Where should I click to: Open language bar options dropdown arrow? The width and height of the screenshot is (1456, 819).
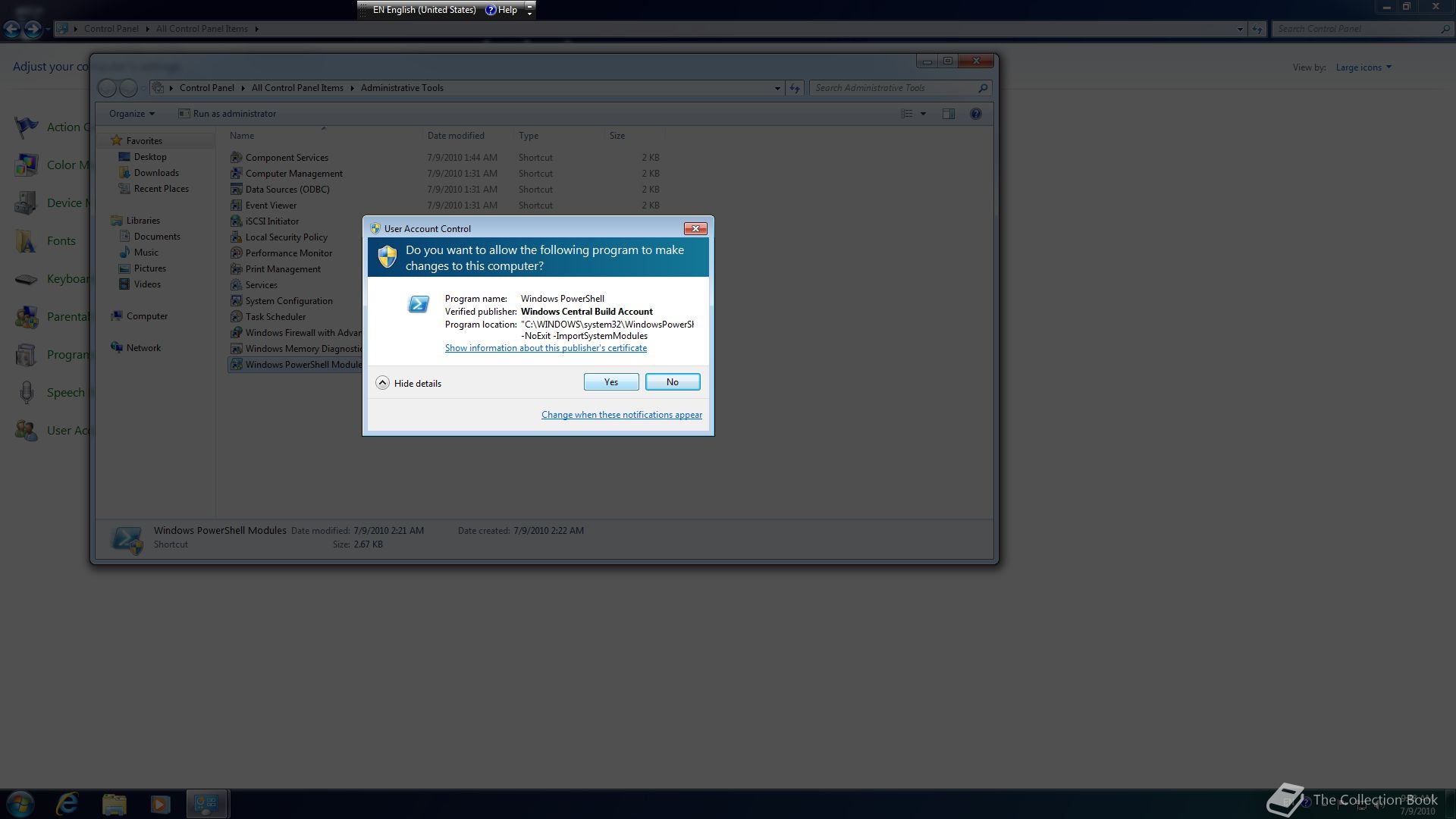[529, 13]
